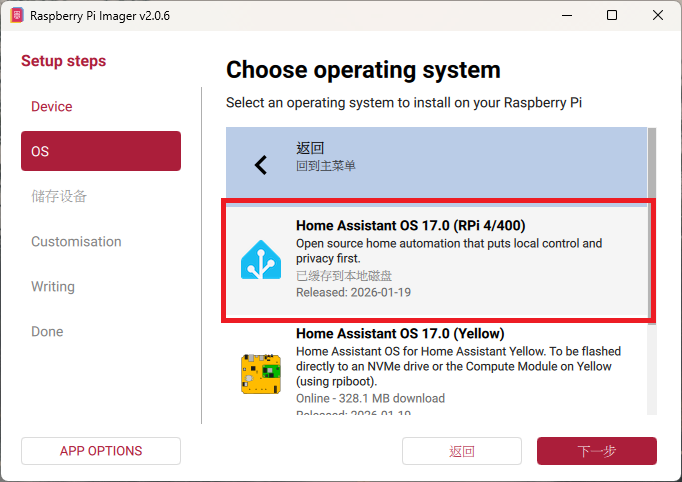Open APP OPTIONS
The image size is (682, 482).
(x=101, y=451)
